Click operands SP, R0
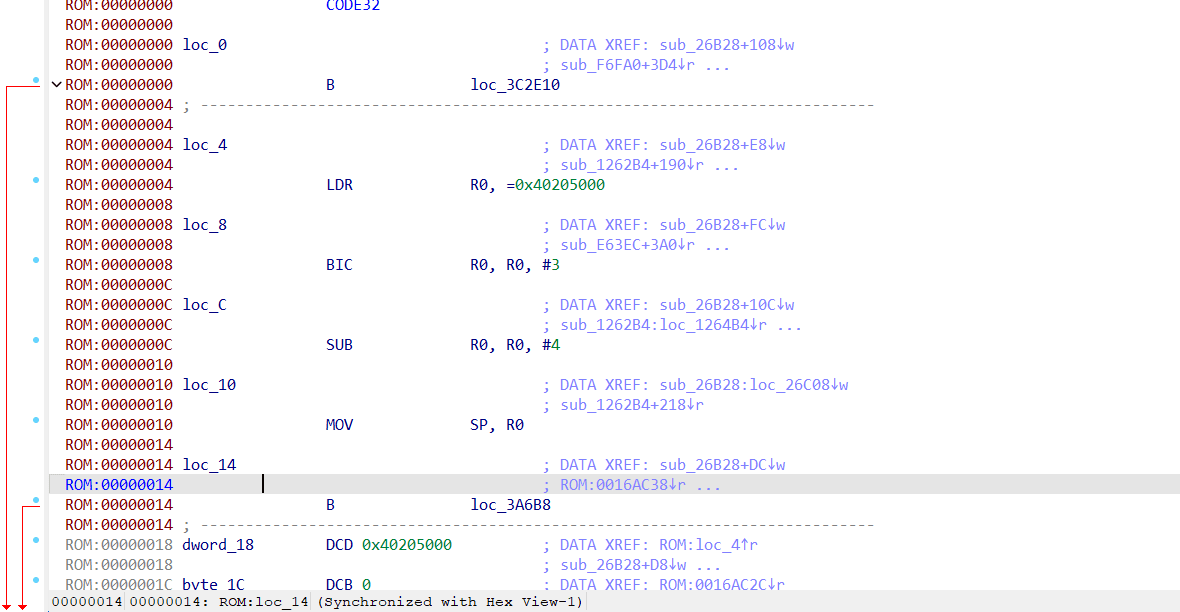 [497, 425]
